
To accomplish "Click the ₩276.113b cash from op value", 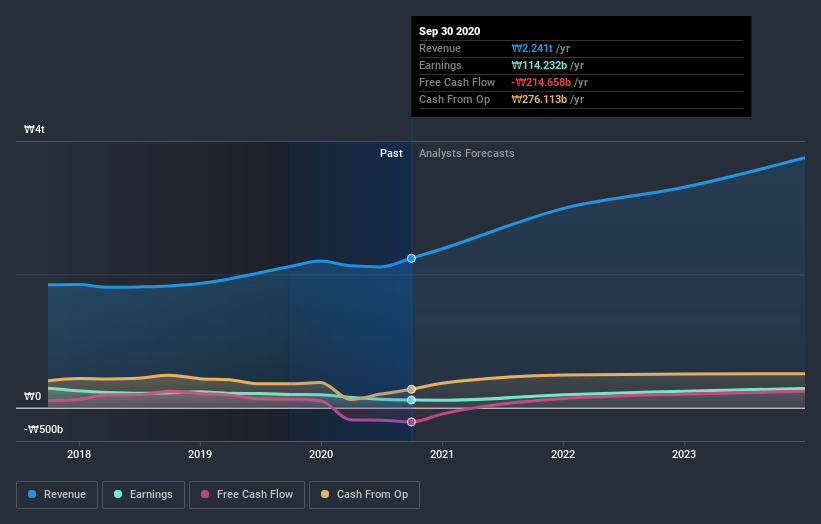I will (x=539, y=99).
